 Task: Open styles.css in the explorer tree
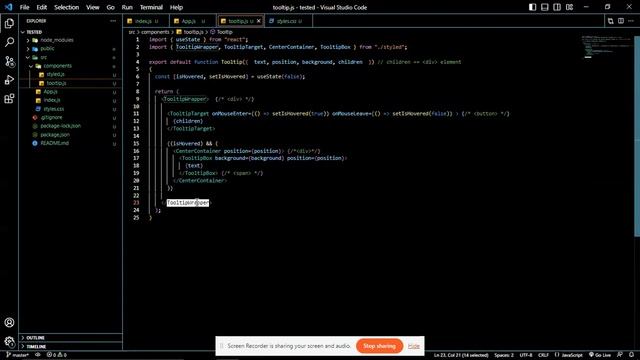(71, 109)
